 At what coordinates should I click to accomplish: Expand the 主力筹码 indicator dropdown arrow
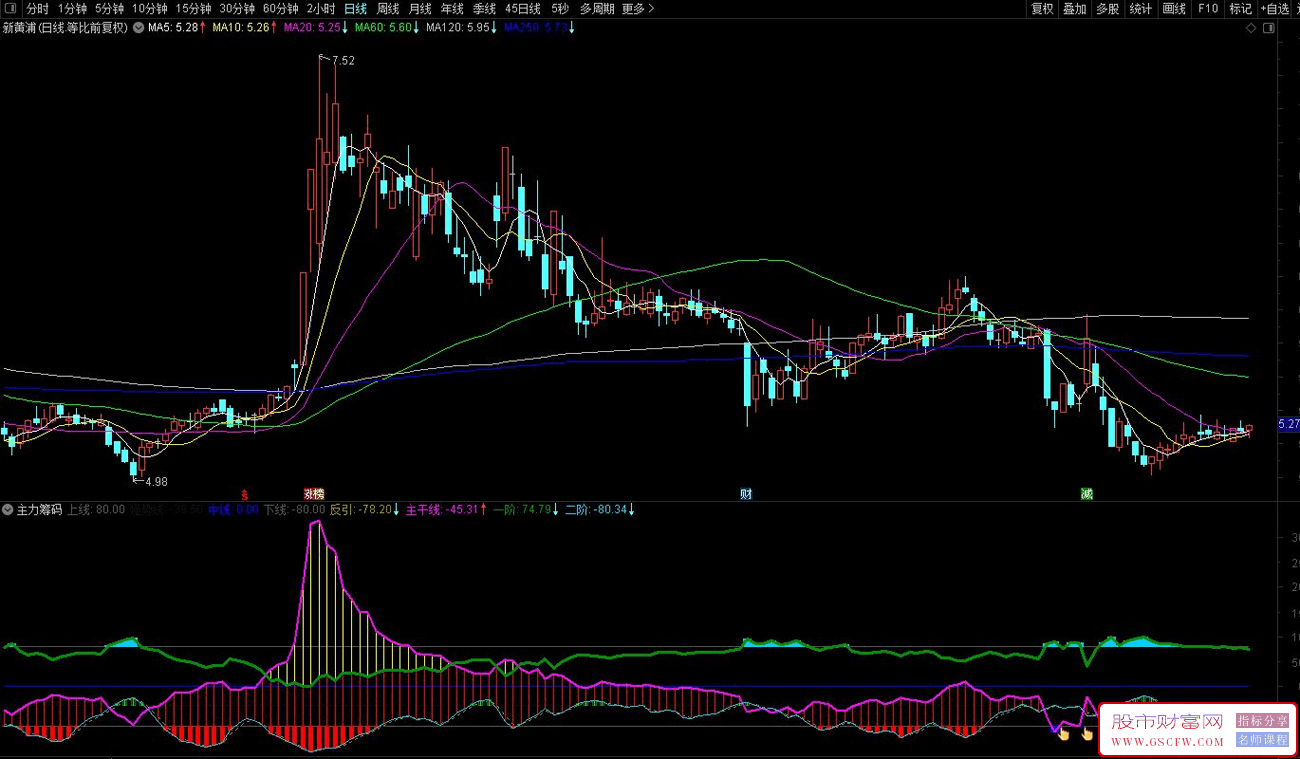[8, 510]
